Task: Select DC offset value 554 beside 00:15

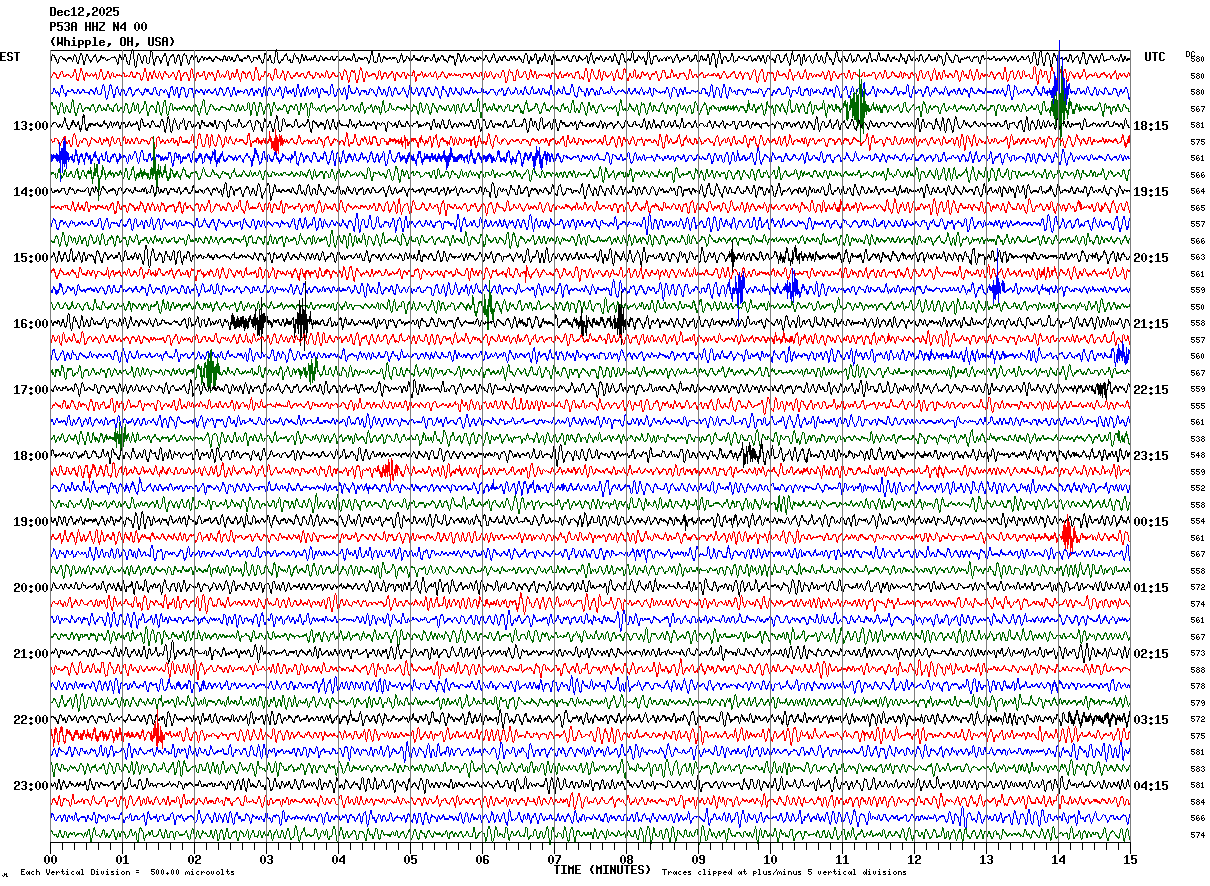Action: (1197, 522)
